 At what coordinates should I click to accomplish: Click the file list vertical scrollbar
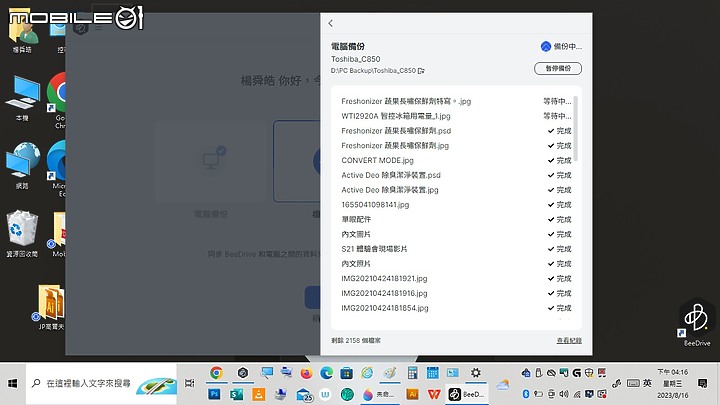(x=575, y=129)
